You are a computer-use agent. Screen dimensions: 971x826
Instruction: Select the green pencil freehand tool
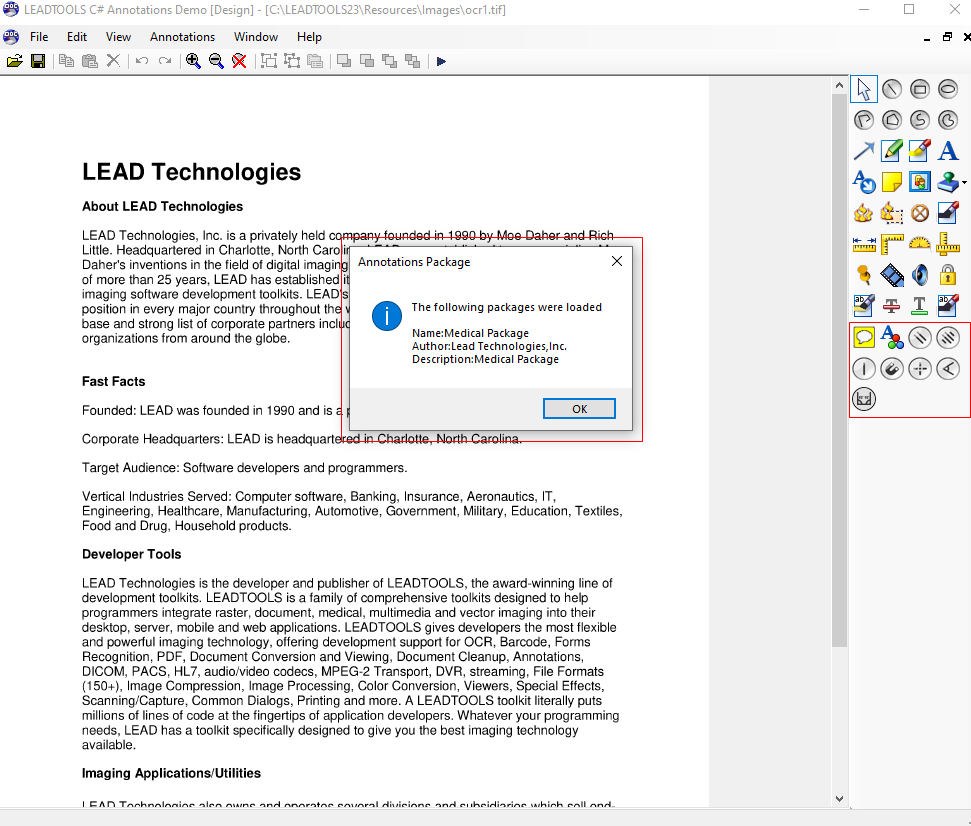click(892, 151)
